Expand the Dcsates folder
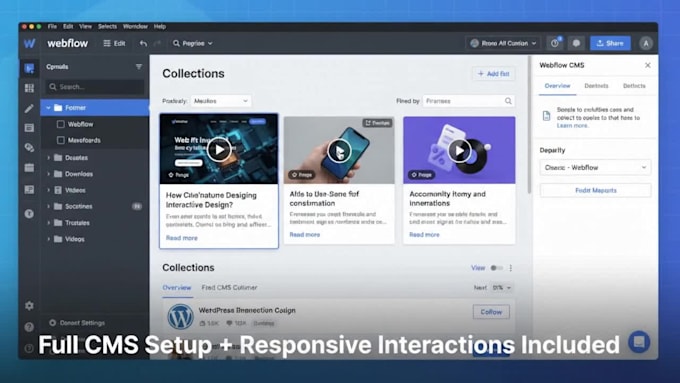Viewport: 680px width, 383px height. 48,158
